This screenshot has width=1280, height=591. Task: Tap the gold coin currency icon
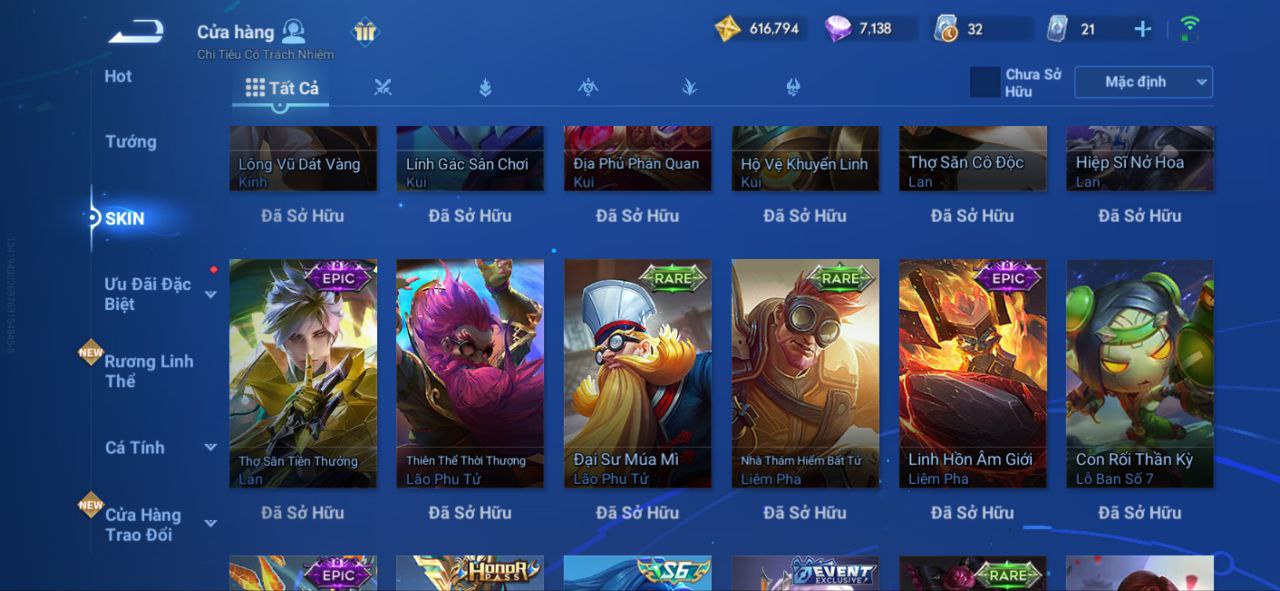[x=728, y=28]
